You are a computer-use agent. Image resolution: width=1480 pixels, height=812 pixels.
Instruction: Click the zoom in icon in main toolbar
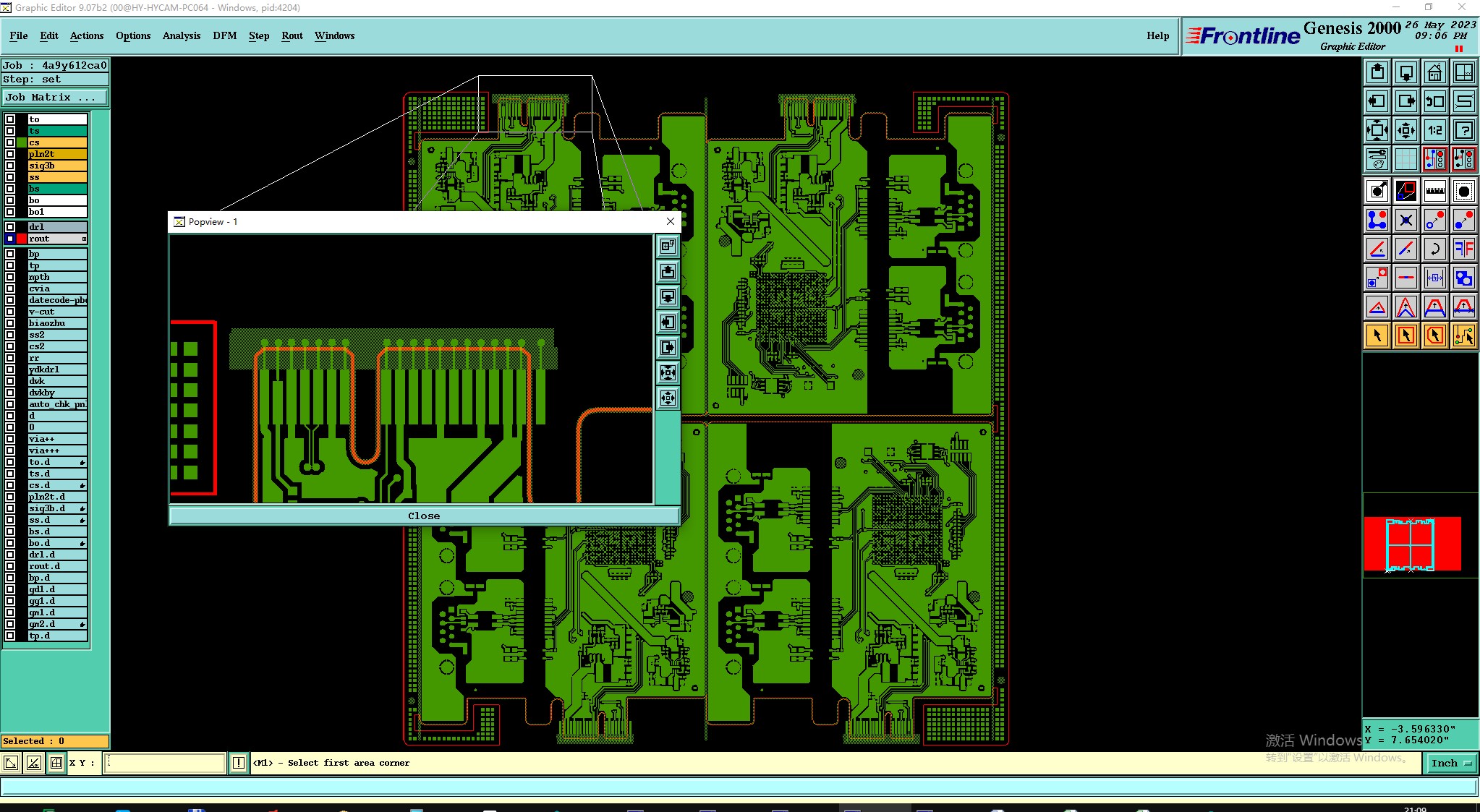click(1377, 130)
